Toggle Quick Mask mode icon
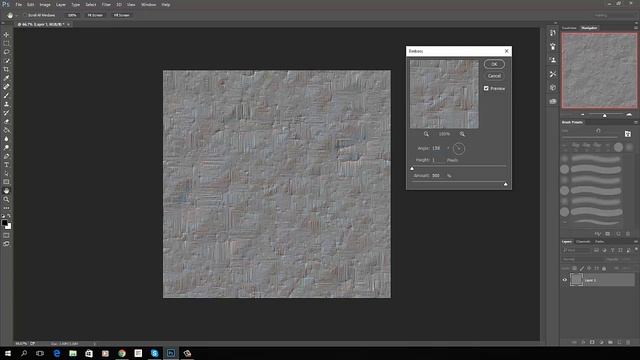640x360 pixels. click(6, 235)
